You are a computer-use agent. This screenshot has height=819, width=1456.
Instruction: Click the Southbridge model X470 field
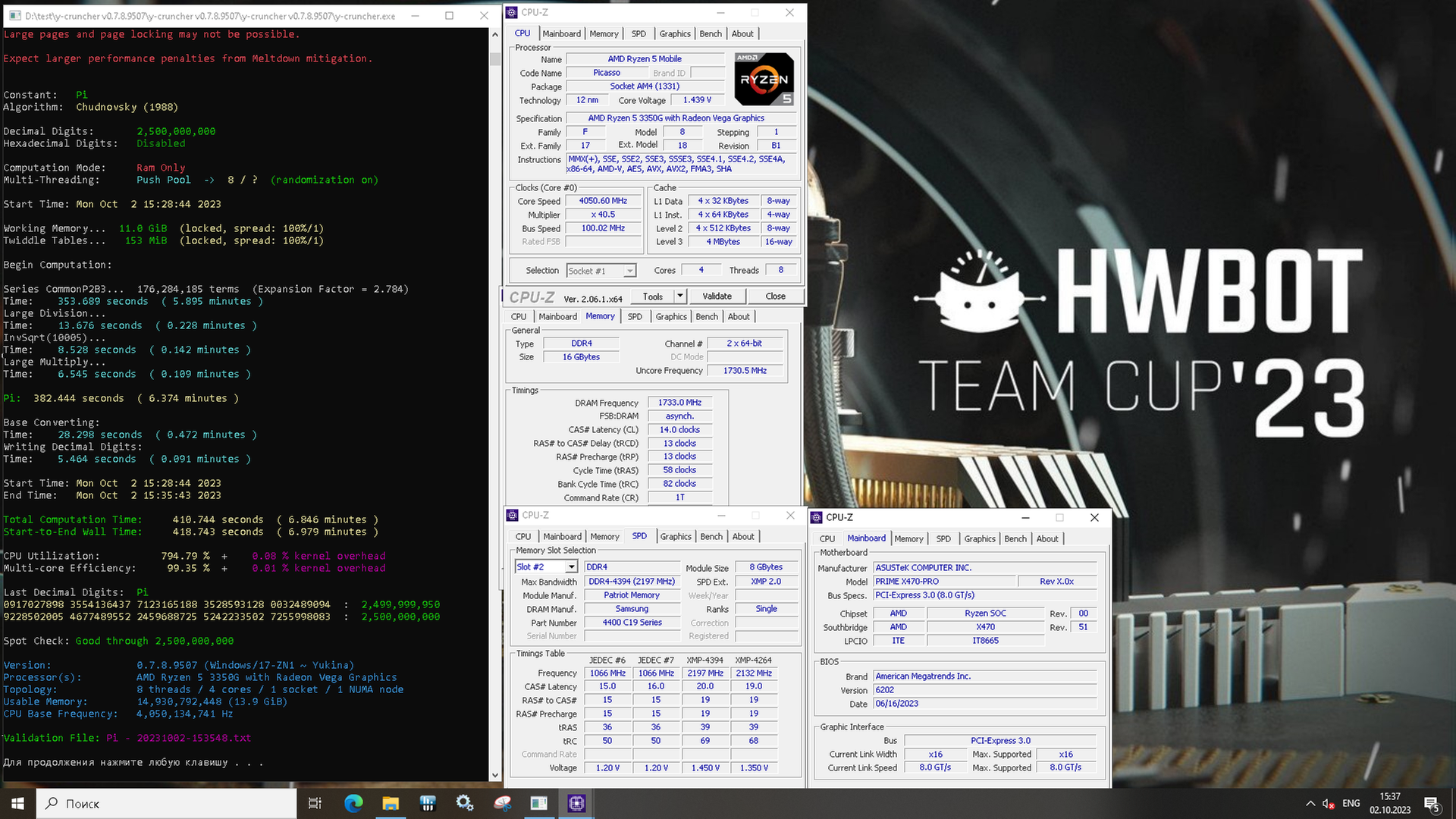coord(985,627)
